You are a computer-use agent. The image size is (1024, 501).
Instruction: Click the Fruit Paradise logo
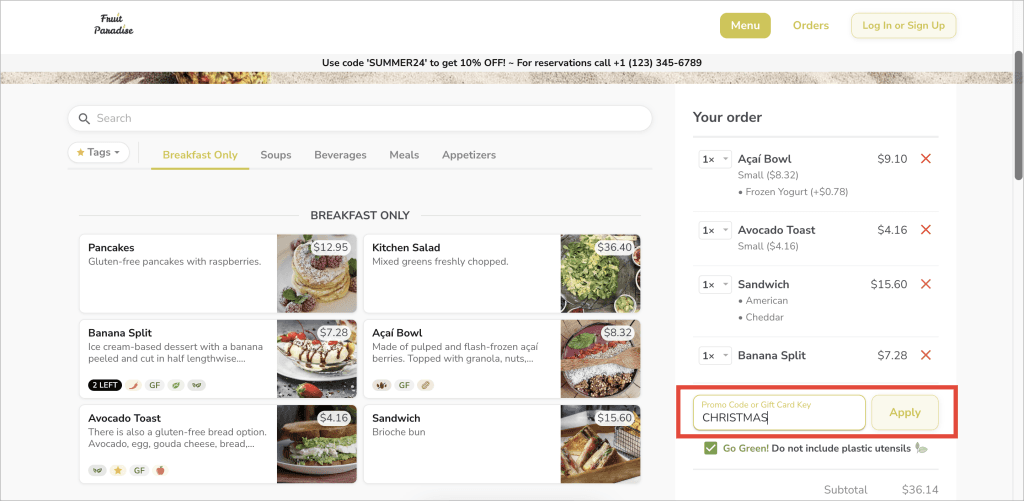(114, 25)
